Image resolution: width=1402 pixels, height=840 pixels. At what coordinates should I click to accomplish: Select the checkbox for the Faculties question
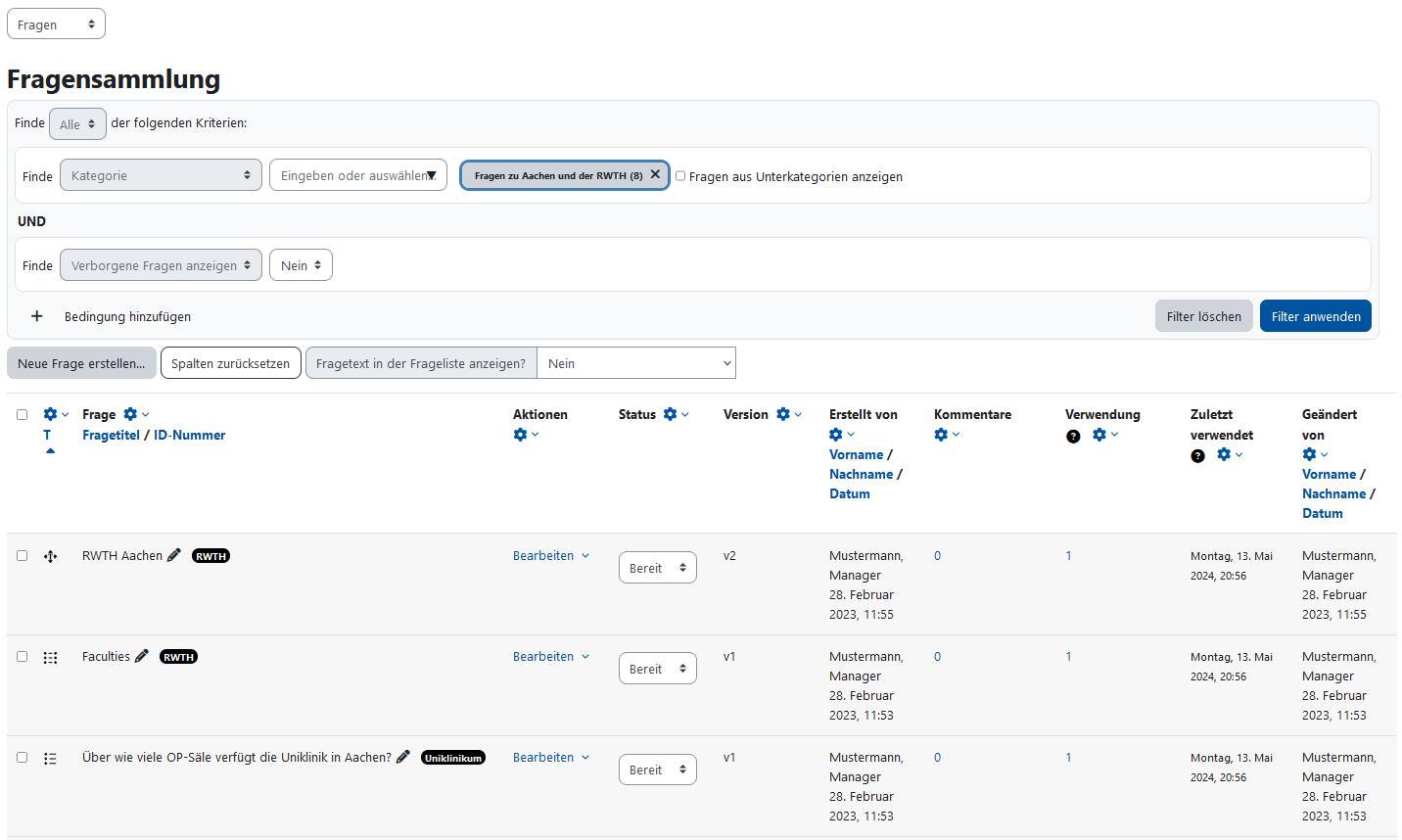[22, 657]
